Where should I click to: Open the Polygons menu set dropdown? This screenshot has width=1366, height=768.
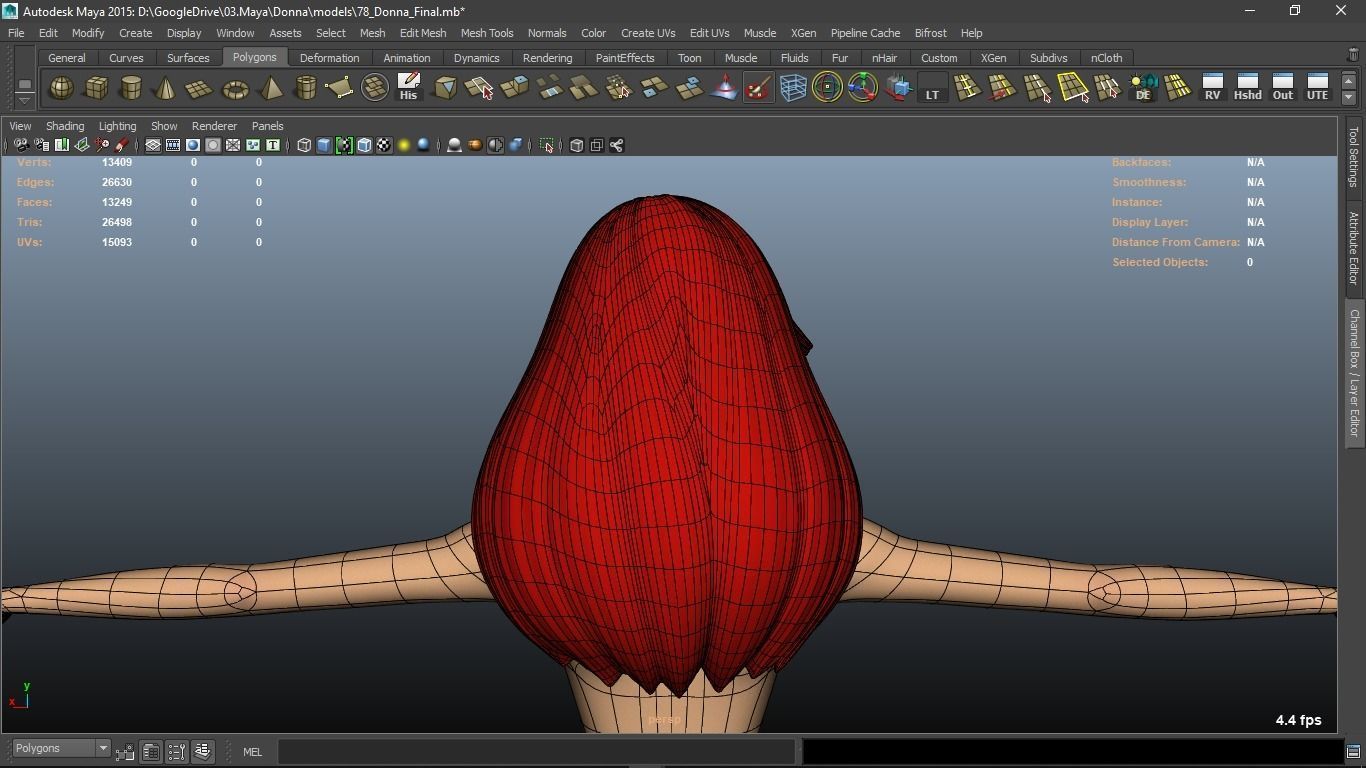[61, 748]
